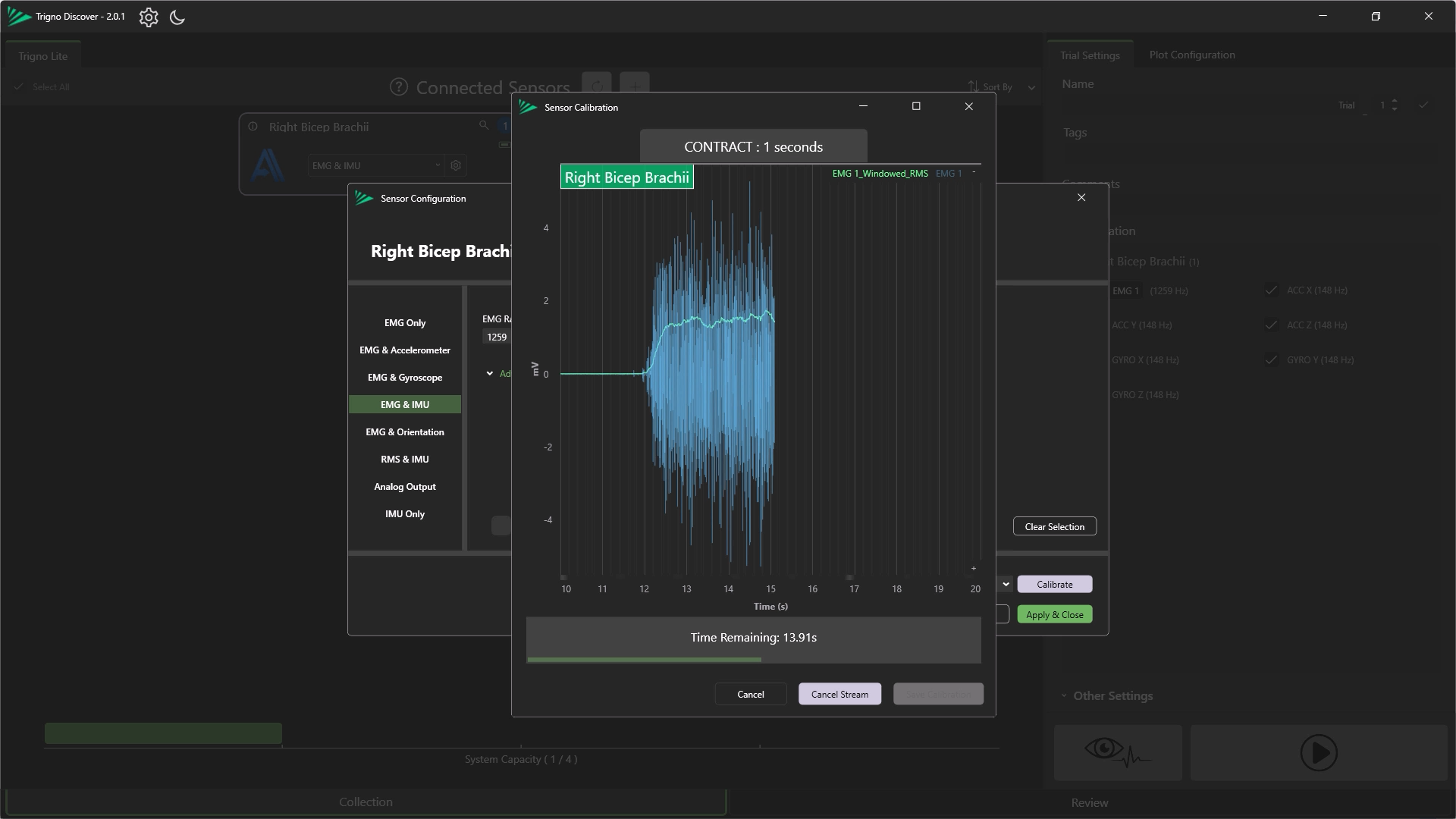The width and height of the screenshot is (1456, 819).
Task: Click the Apply & Close button
Action: (1054, 614)
